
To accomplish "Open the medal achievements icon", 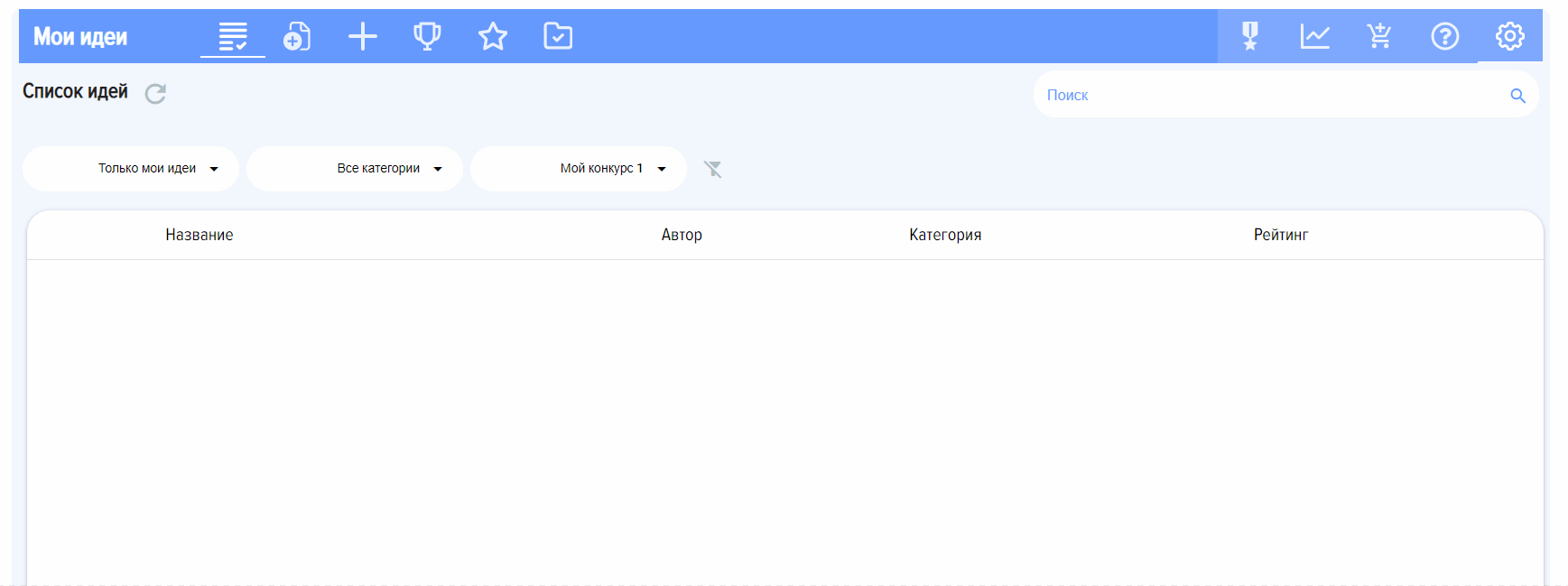I will [1250, 36].
